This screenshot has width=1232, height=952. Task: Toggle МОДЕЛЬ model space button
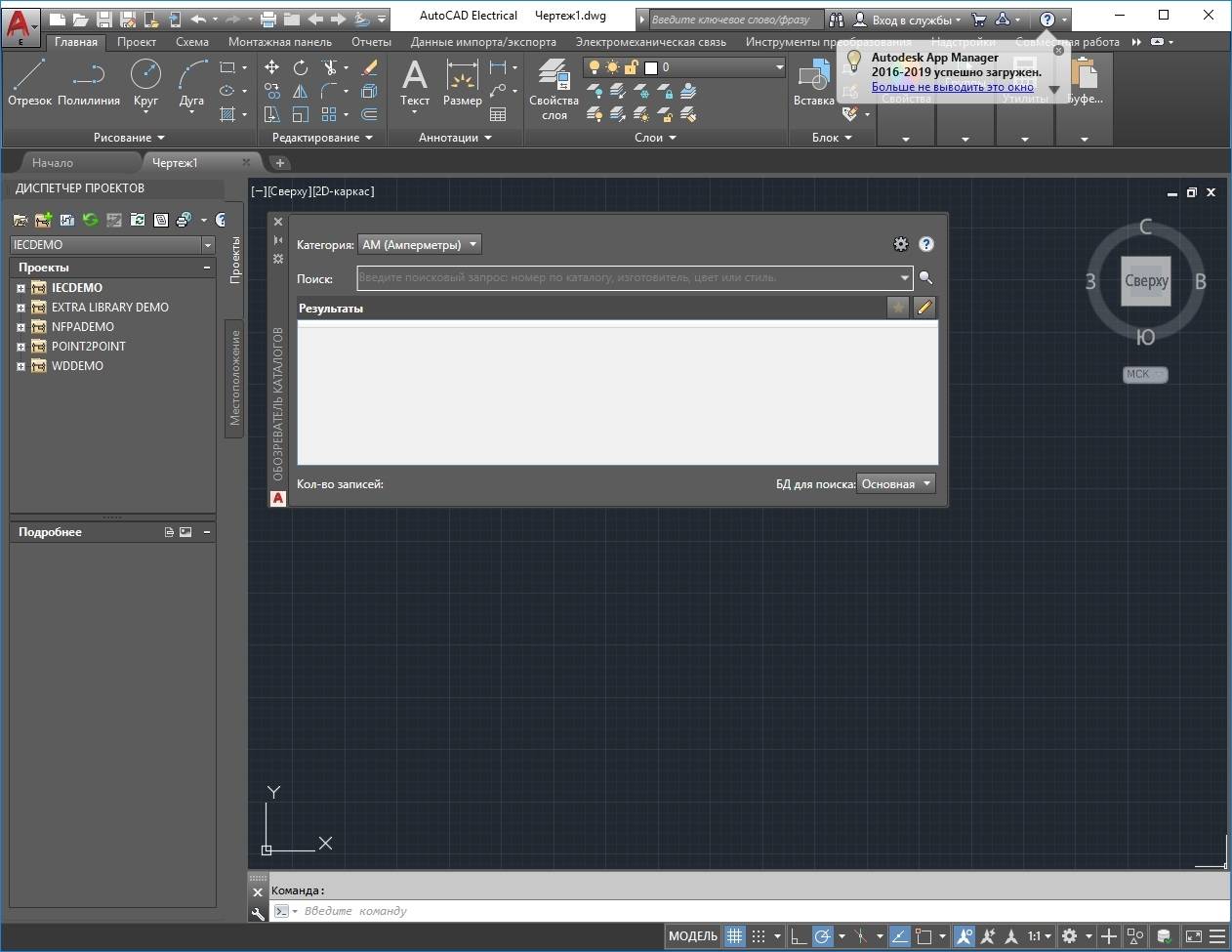tap(693, 935)
